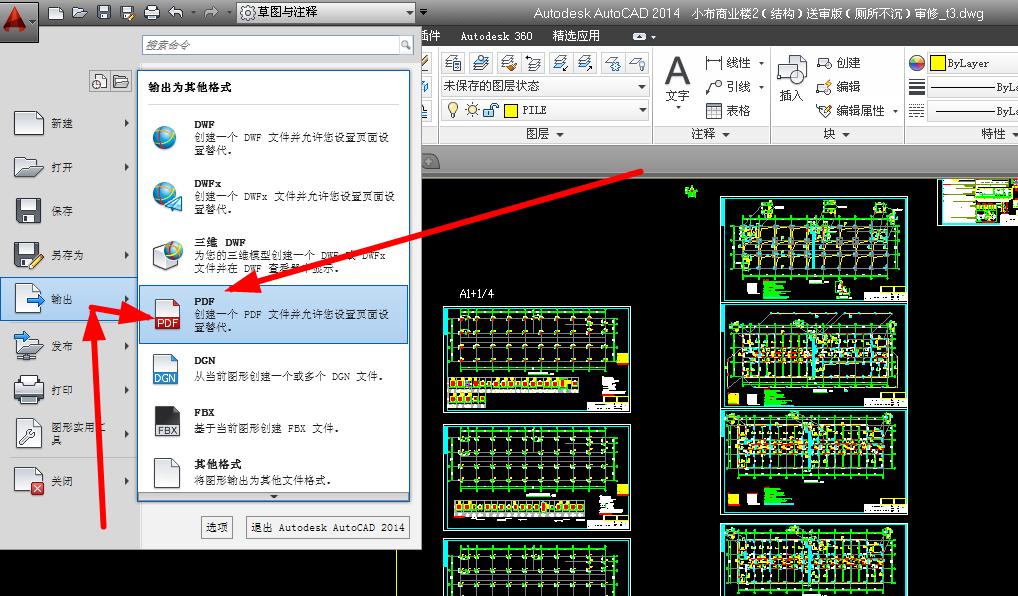Expand the 另存为 submenu arrow

127,255
